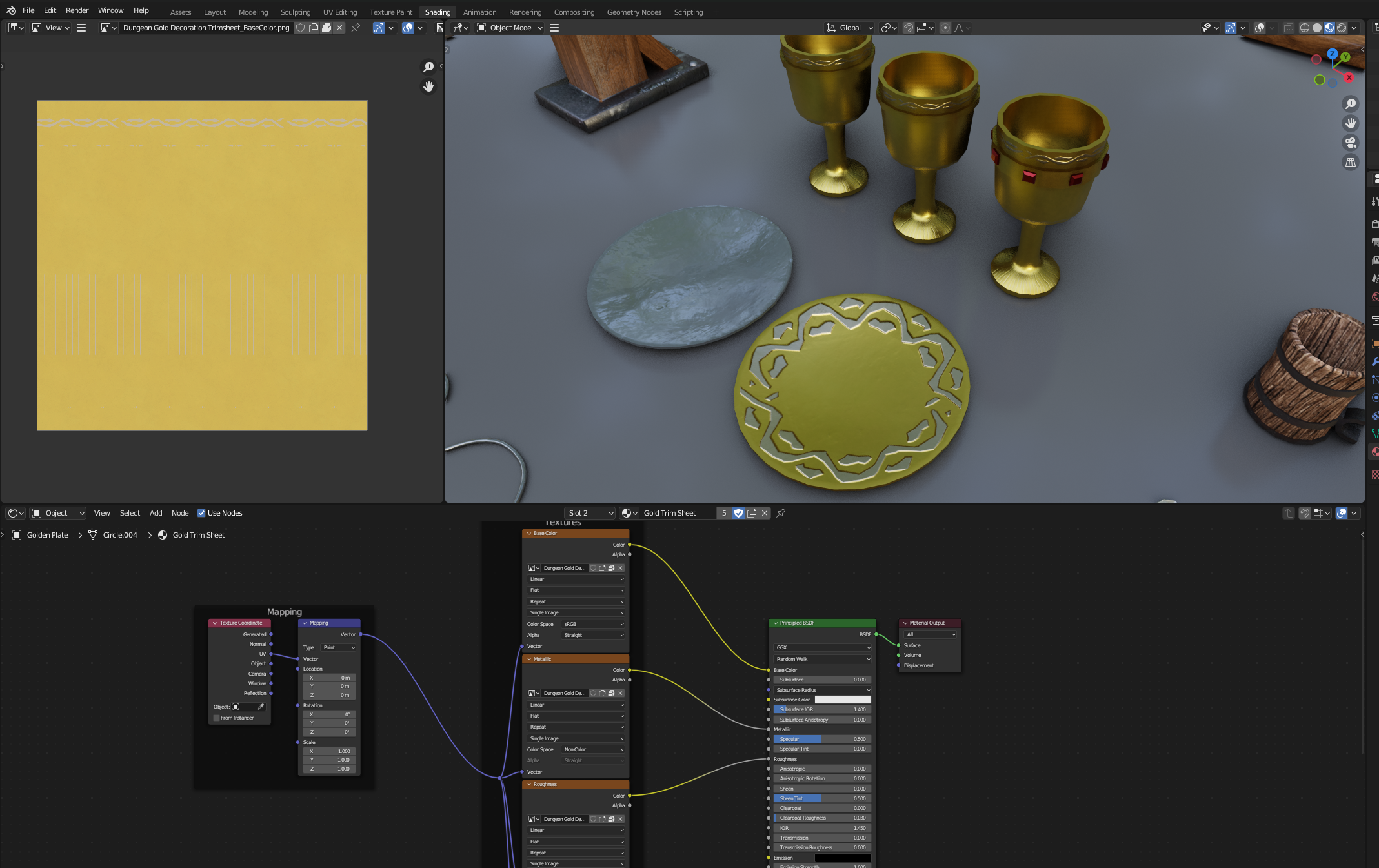Enable fake user shield for Gold Trim Sheet

tap(738, 513)
